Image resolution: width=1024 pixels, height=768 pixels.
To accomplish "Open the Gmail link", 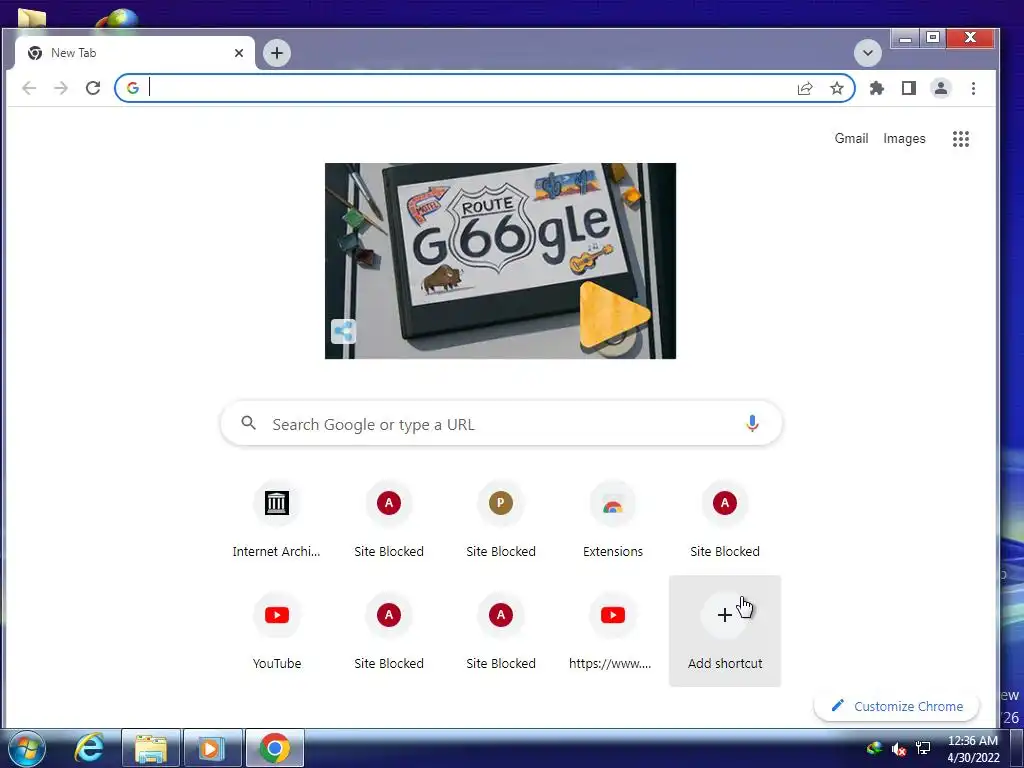I will [x=851, y=138].
